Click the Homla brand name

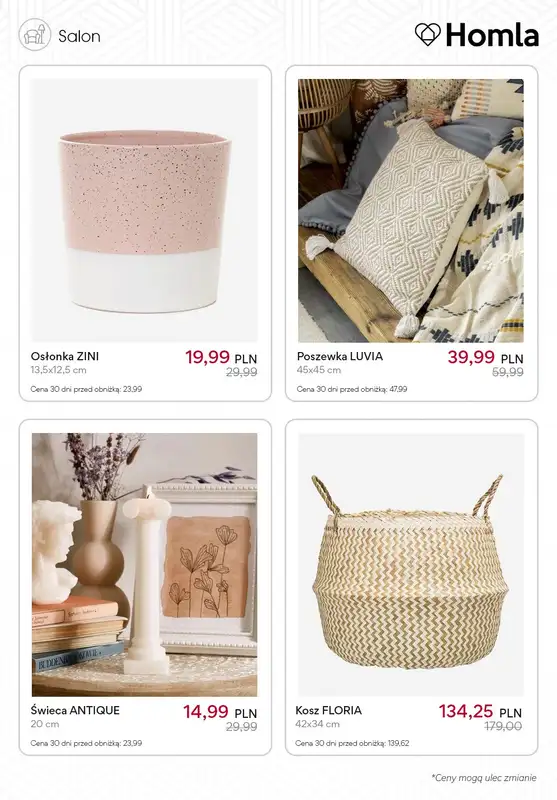(x=492, y=35)
